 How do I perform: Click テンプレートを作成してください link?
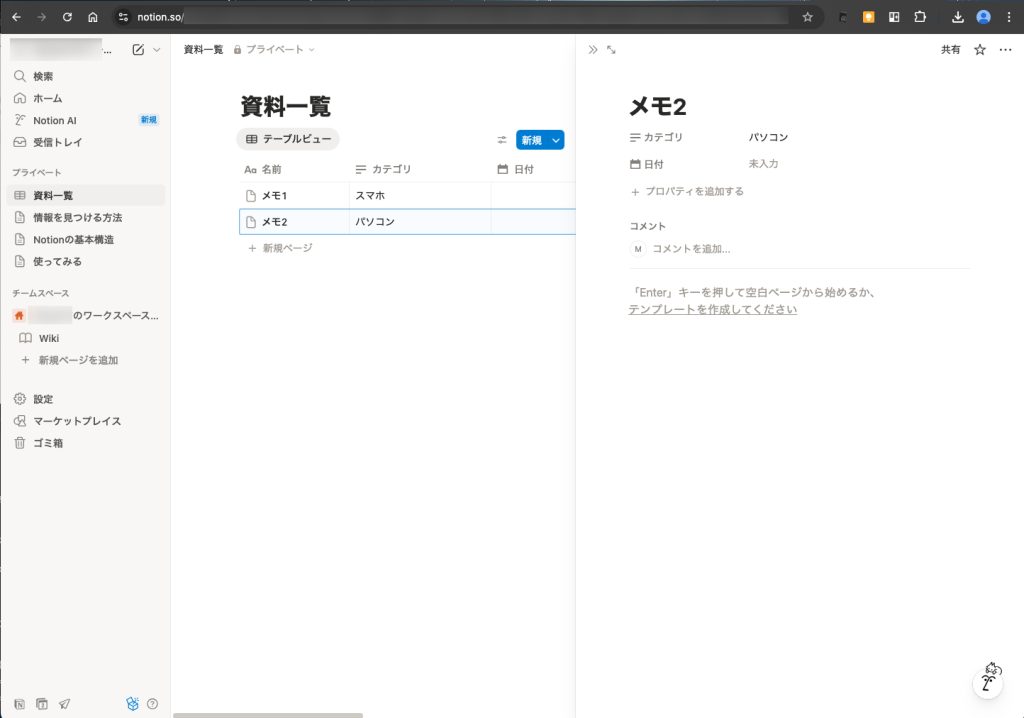712,310
